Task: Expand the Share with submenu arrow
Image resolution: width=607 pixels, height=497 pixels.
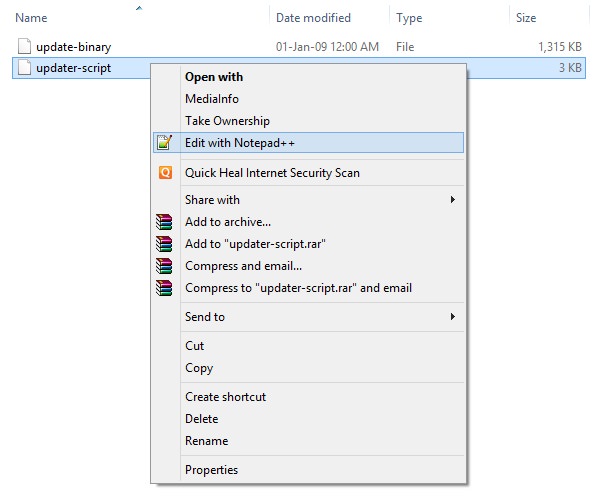Action: pyautogui.click(x=452, y=200)
